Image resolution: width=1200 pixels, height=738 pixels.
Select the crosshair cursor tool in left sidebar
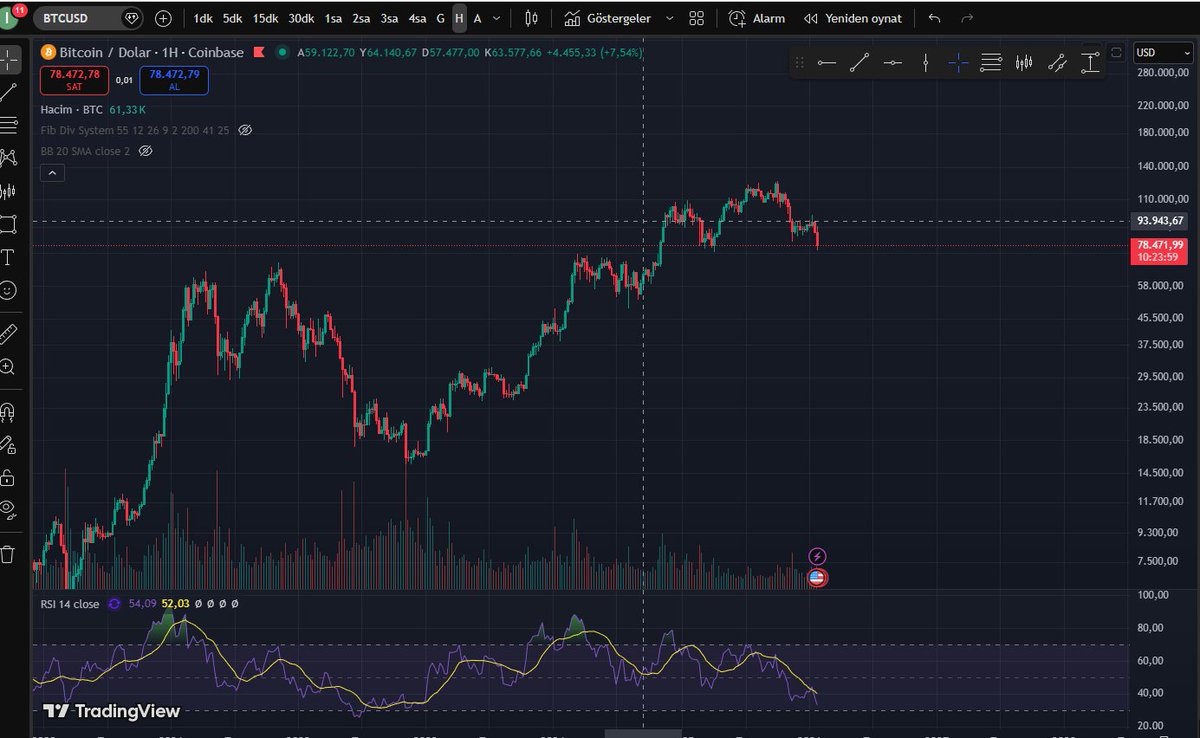coord(8,60)
